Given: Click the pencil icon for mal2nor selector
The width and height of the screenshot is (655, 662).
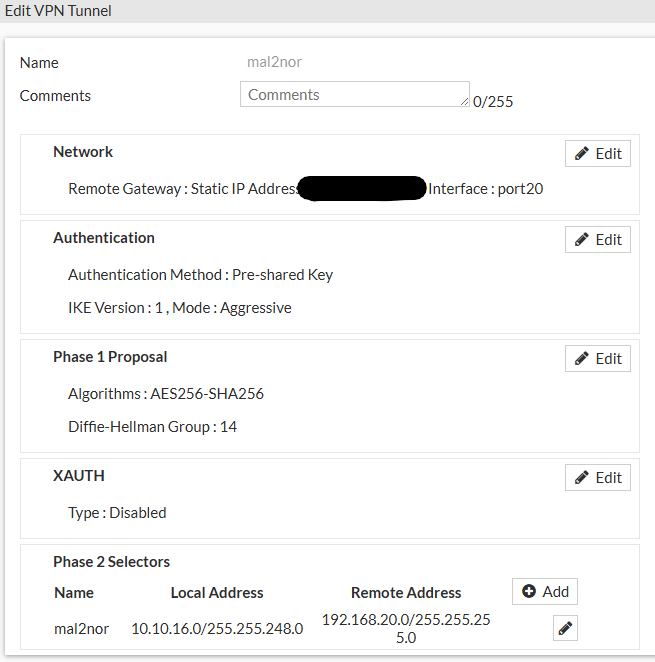Looking at the screenshot, I should click(565, 628).
